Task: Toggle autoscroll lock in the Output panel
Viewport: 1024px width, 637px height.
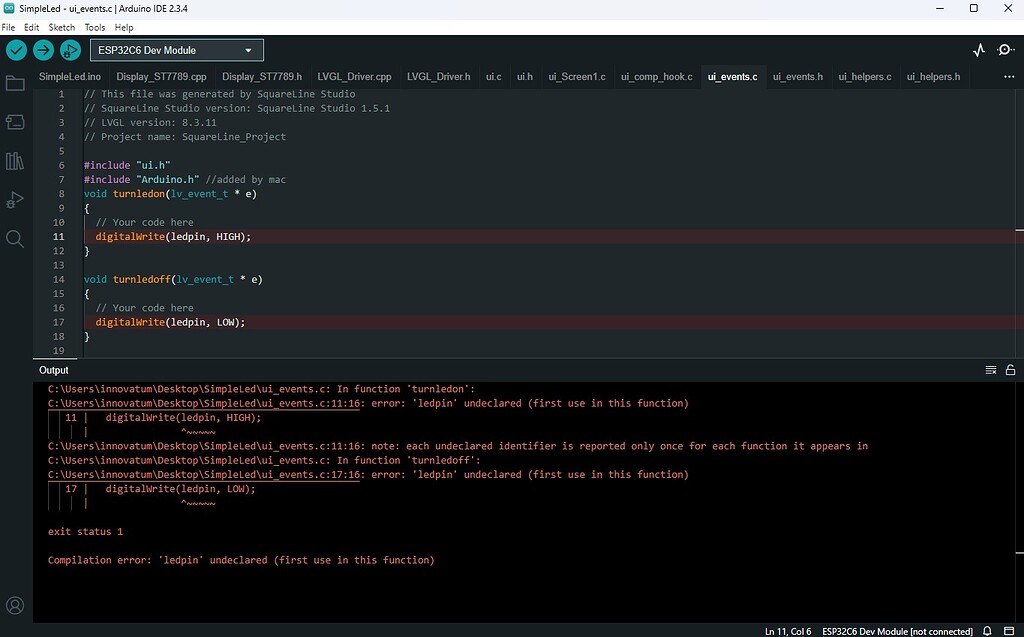Action: [x=1010, y=369]
